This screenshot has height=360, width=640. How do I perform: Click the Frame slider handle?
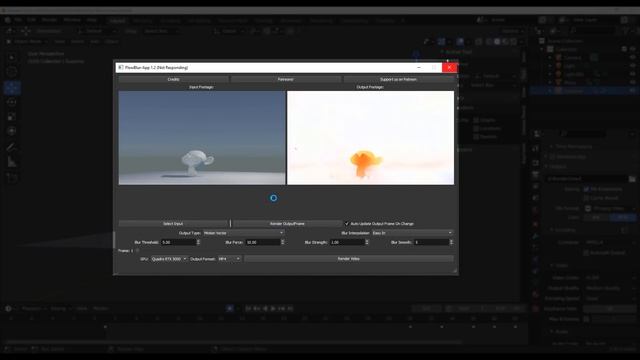point(137,251)
